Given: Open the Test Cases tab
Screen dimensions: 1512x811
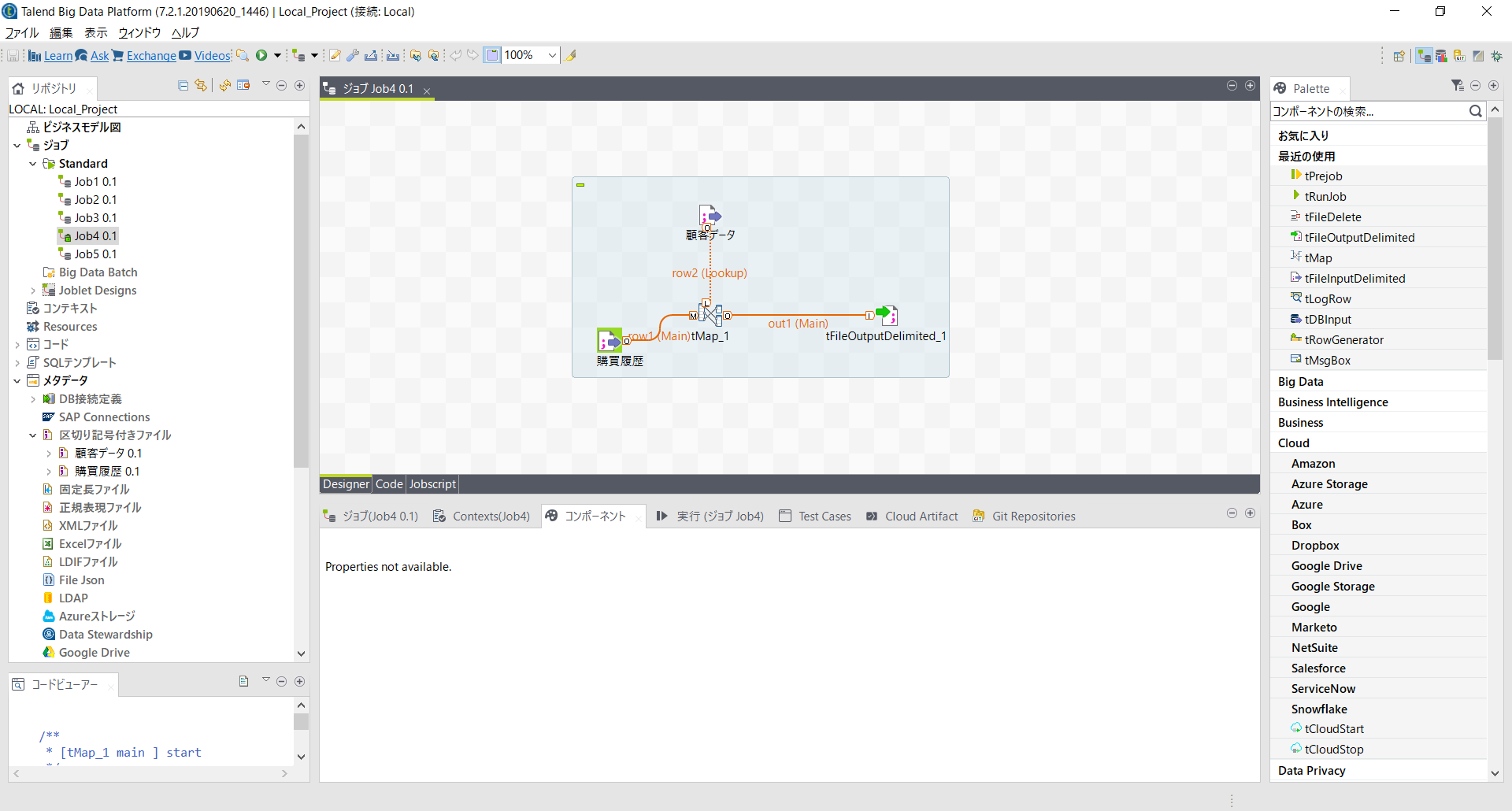Looking at the screenshot, I should pyautogui.click(x=815, y=517).
